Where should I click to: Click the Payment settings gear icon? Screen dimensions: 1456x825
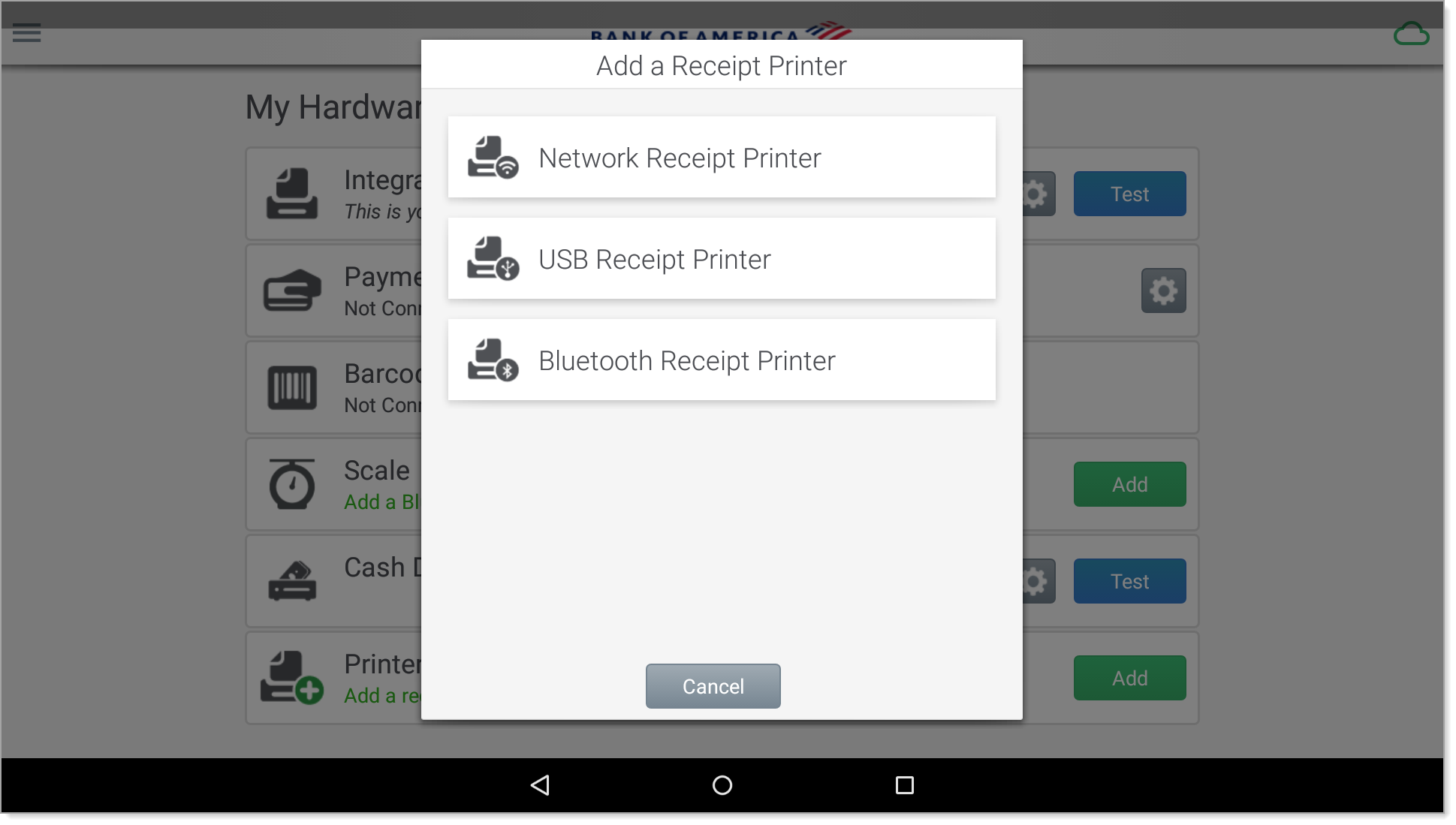1163,290
